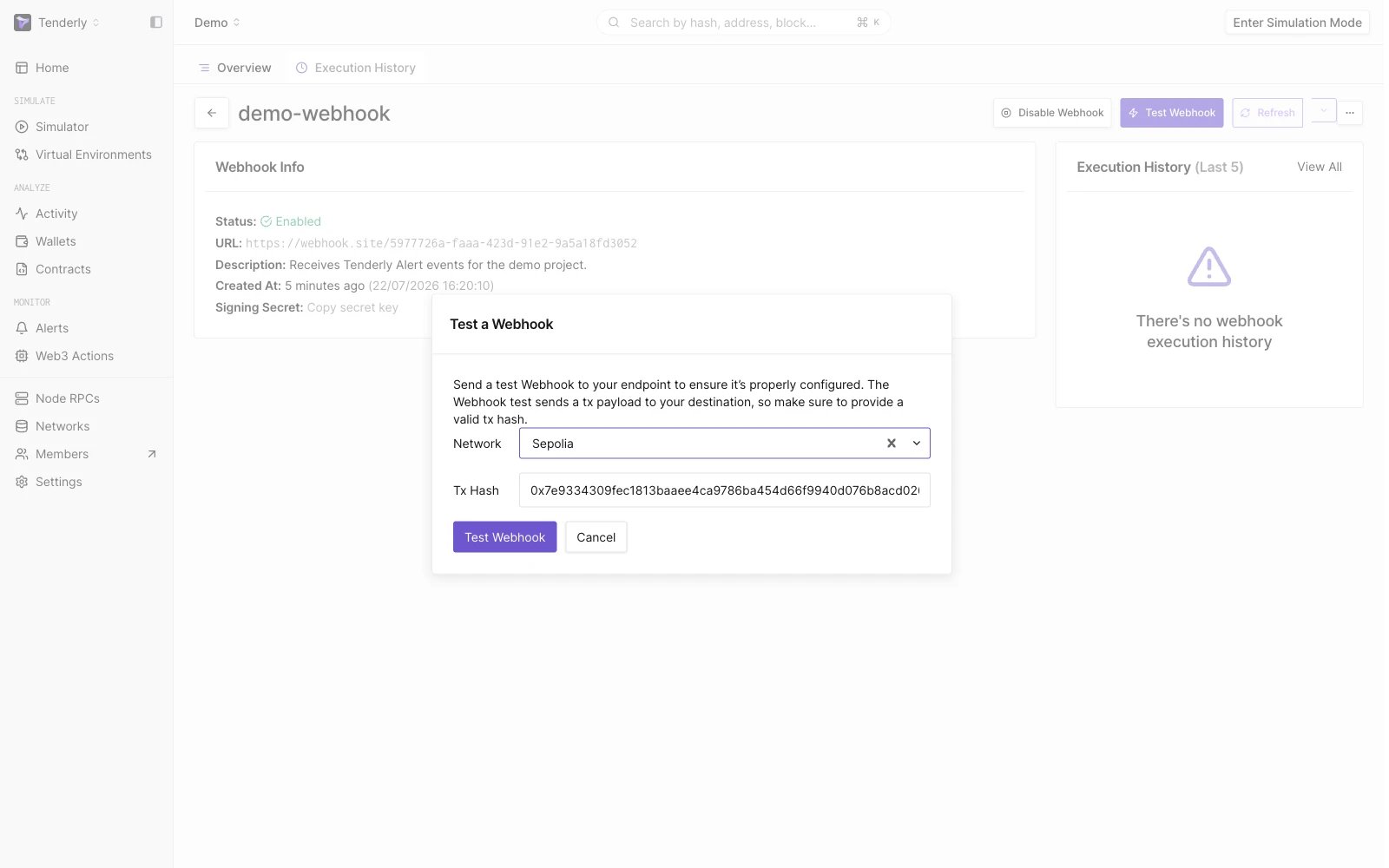Click the Alerts bell icon
Viewport: 1389px width, 868px height.
(22, 328)
